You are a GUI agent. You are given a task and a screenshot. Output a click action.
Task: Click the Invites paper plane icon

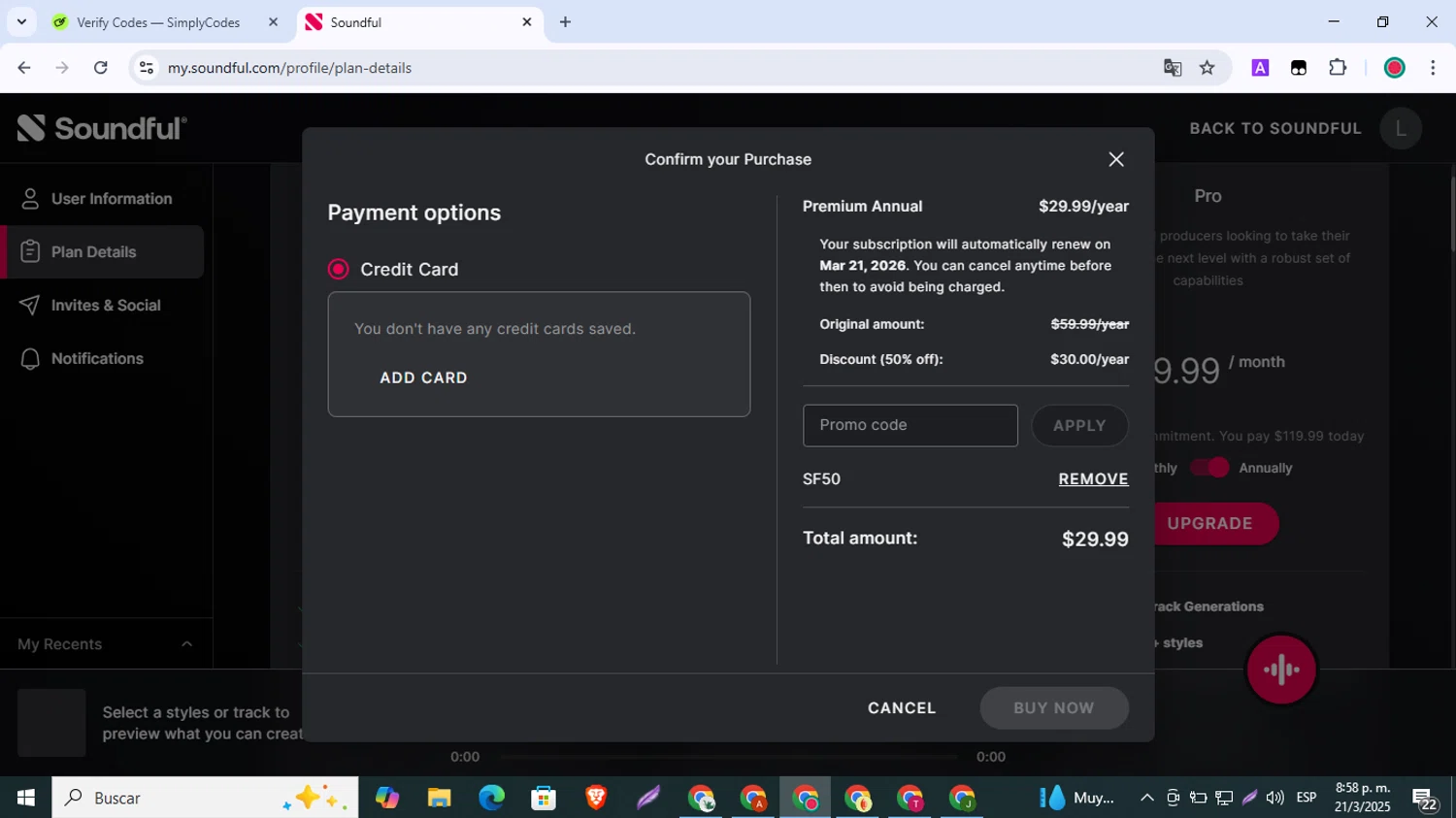point(30,306)
